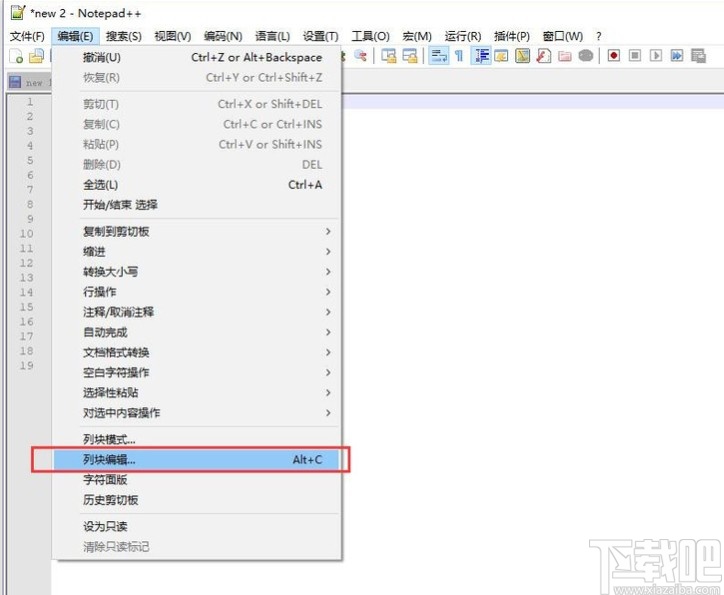724x595 pixels.
Task: Expand the 选择性粘贴 submenu
Action: point(197,393)
